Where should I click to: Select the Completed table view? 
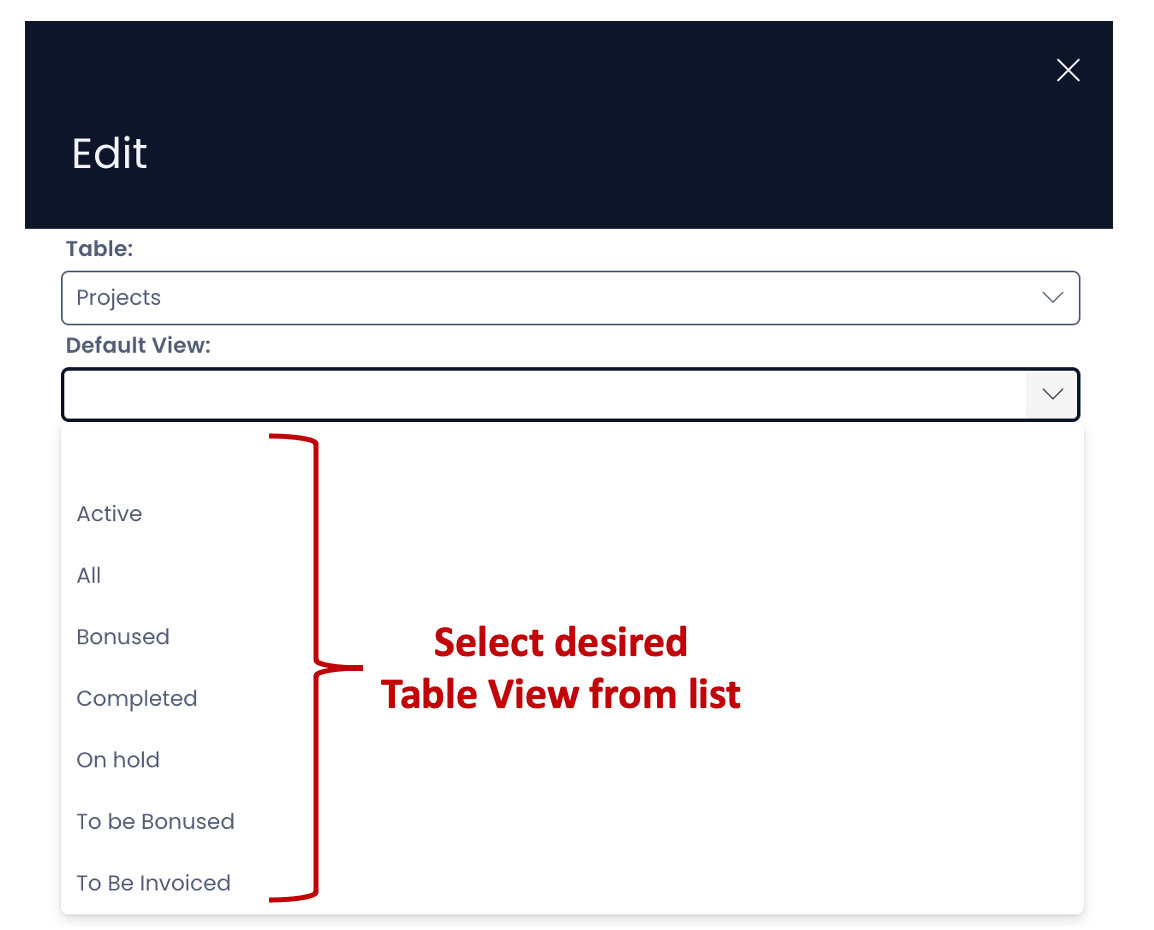coord(572,698)
